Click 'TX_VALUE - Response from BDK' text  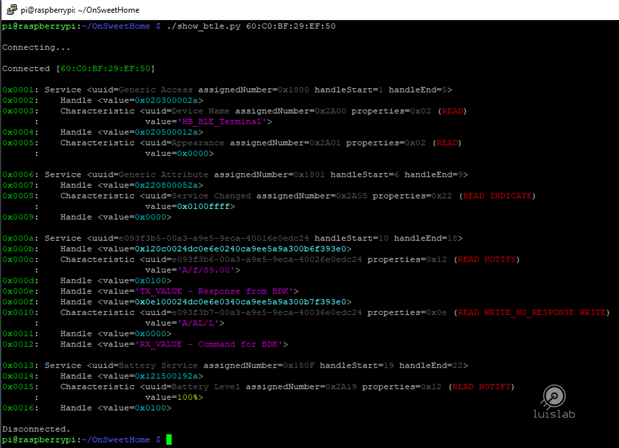214,292
